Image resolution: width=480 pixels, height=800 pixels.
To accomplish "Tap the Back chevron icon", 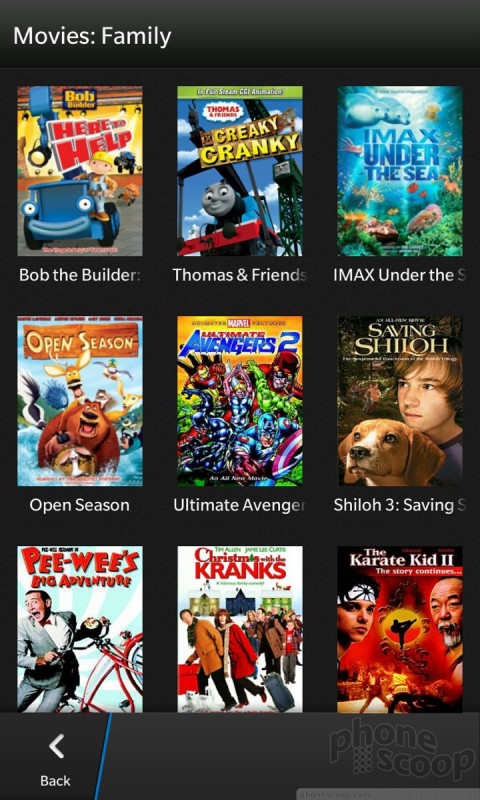I will point(56,746).
